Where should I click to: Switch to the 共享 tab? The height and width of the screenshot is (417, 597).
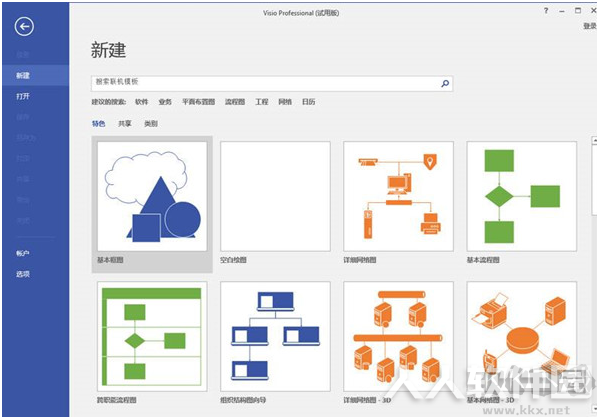coord(125,123)
